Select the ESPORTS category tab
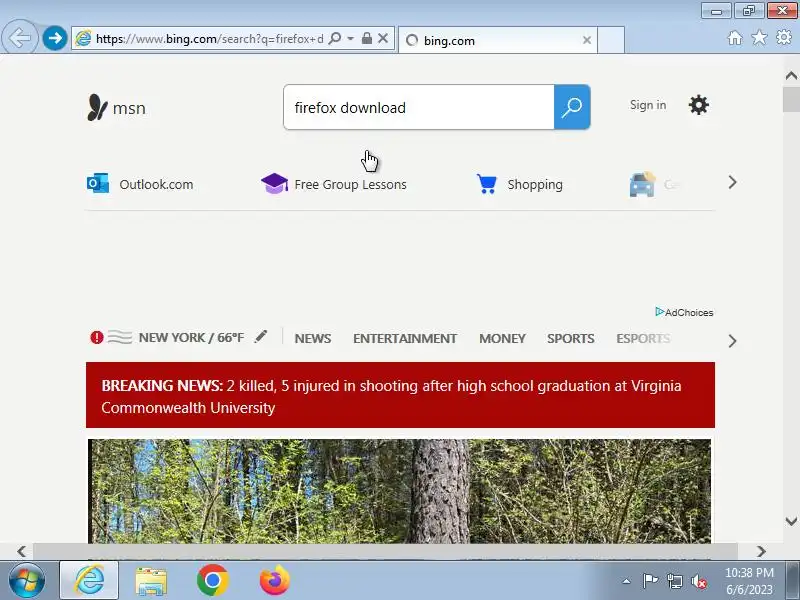The image size is (800, 600). [x=643, y=338]
